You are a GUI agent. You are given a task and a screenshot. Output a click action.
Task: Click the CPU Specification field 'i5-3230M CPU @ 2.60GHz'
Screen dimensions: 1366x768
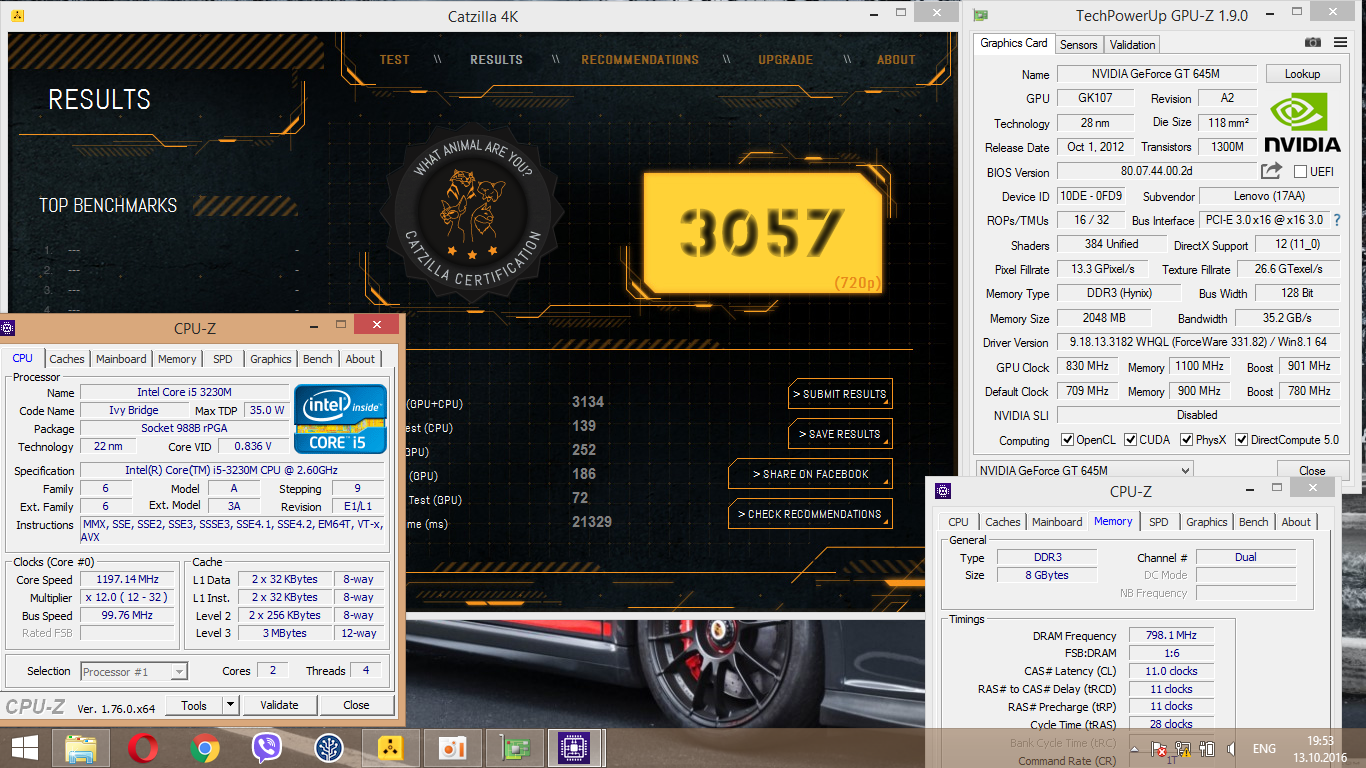pyautogui.click(x=232, y=471)
